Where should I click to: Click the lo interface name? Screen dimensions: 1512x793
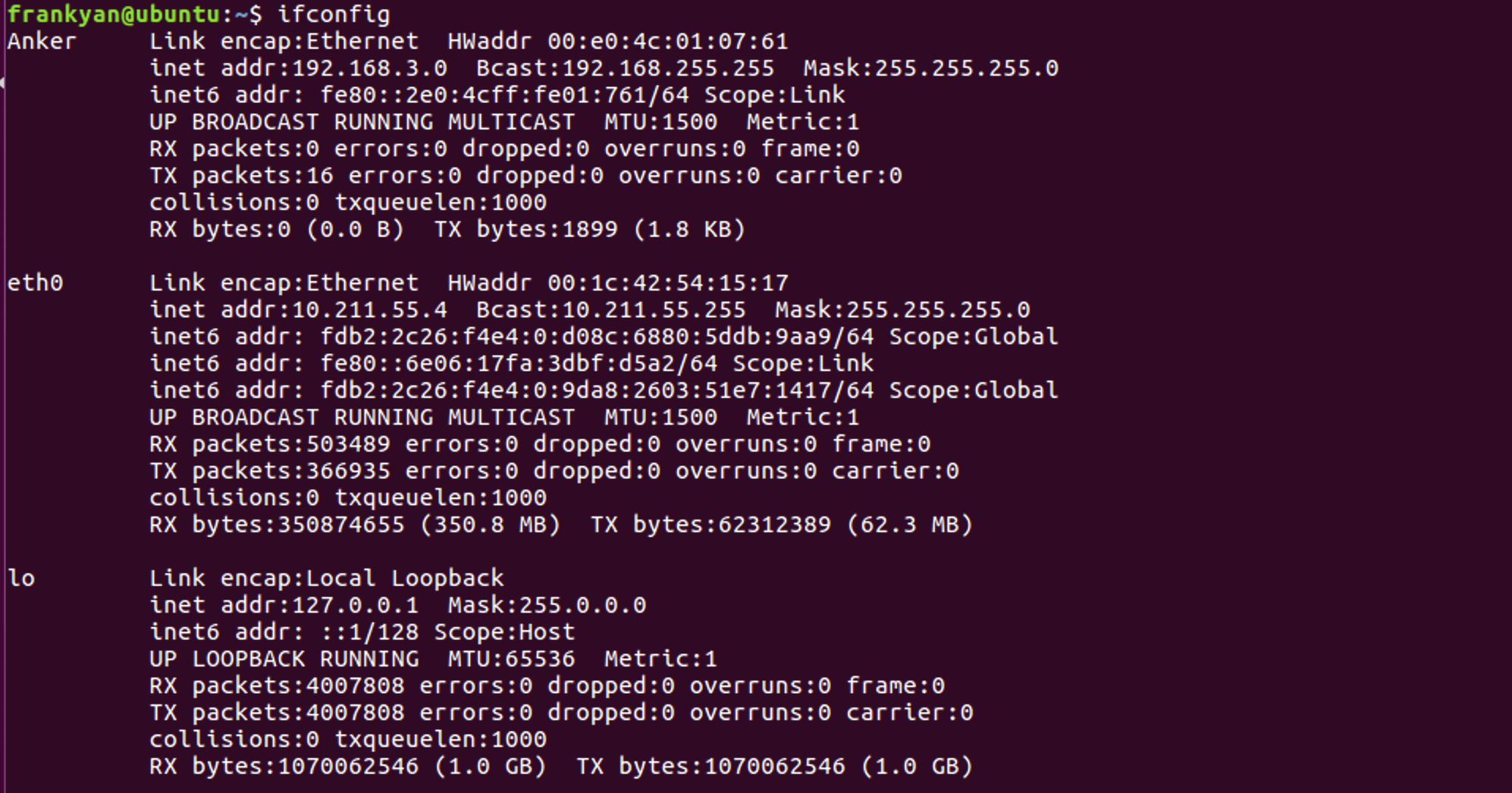[x=21, y=578]
